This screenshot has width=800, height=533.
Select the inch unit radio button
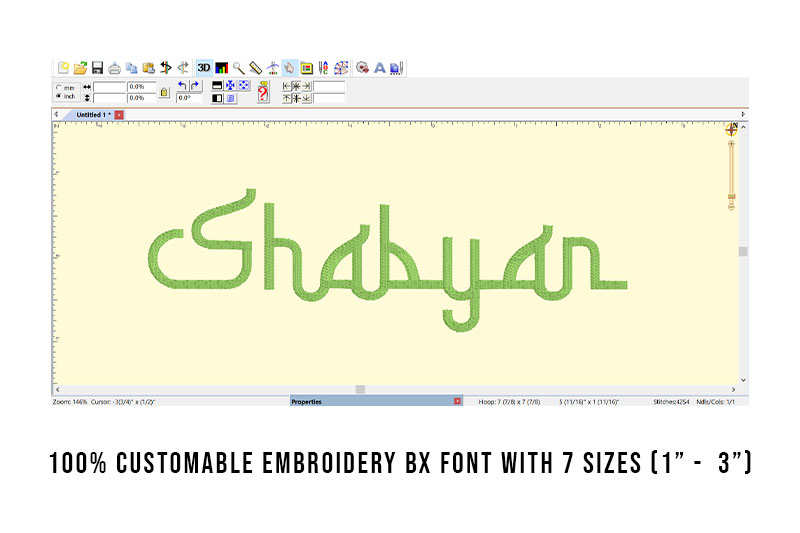[x=59, y=96]
